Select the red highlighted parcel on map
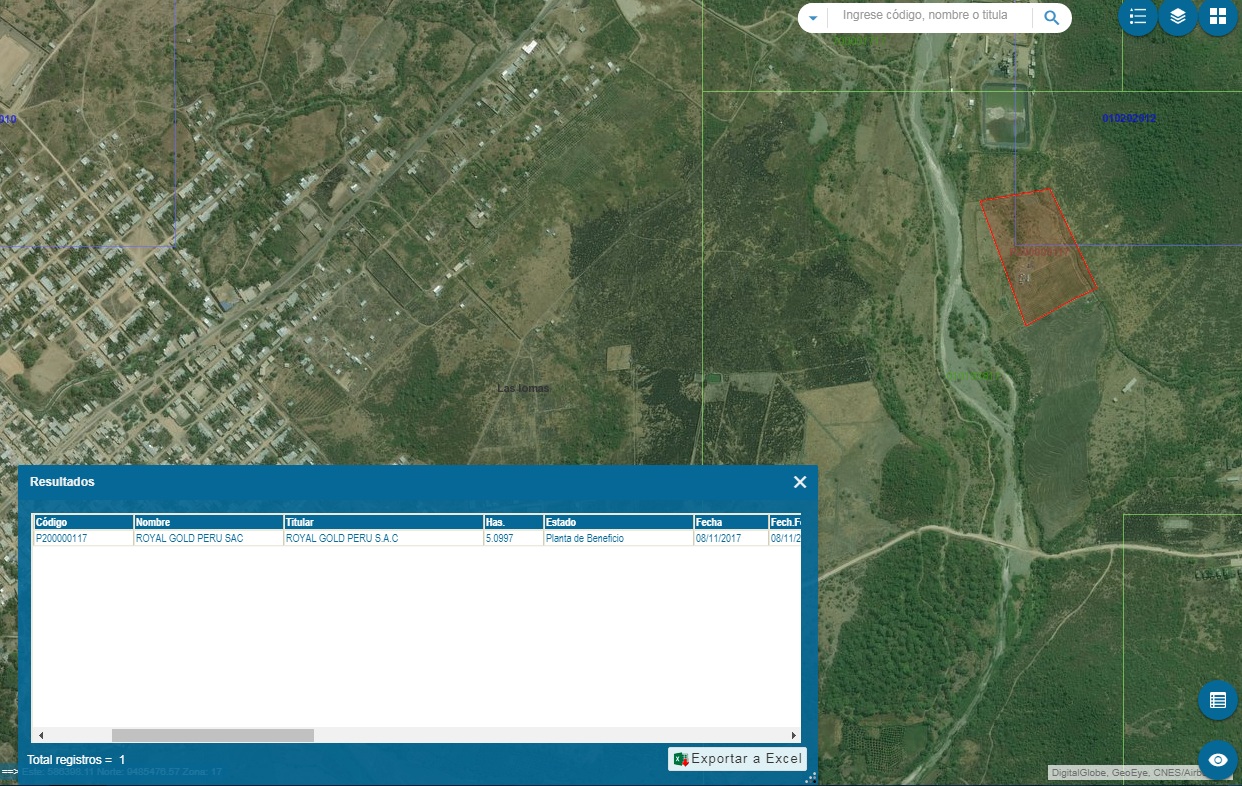This screenshot has height=786, width=1242. click(x=1038, y=255)
